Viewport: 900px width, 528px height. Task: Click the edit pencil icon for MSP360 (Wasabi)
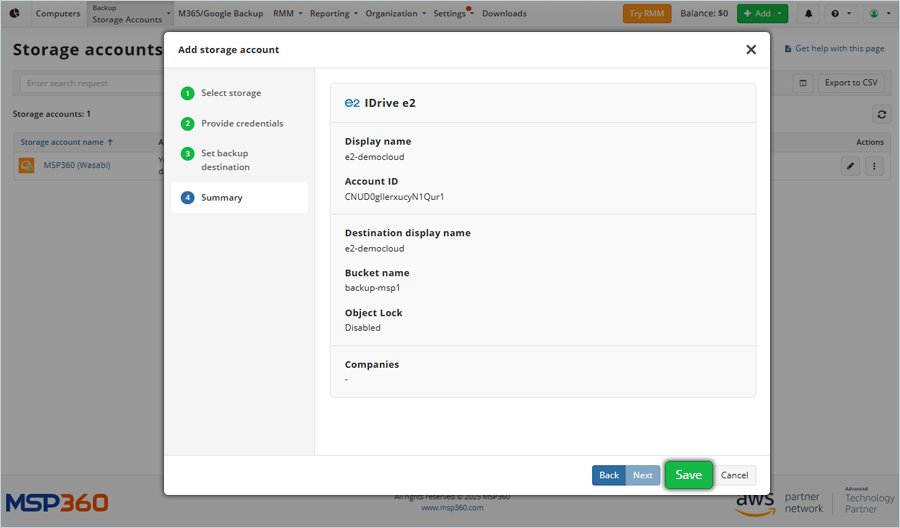point(850,166)
